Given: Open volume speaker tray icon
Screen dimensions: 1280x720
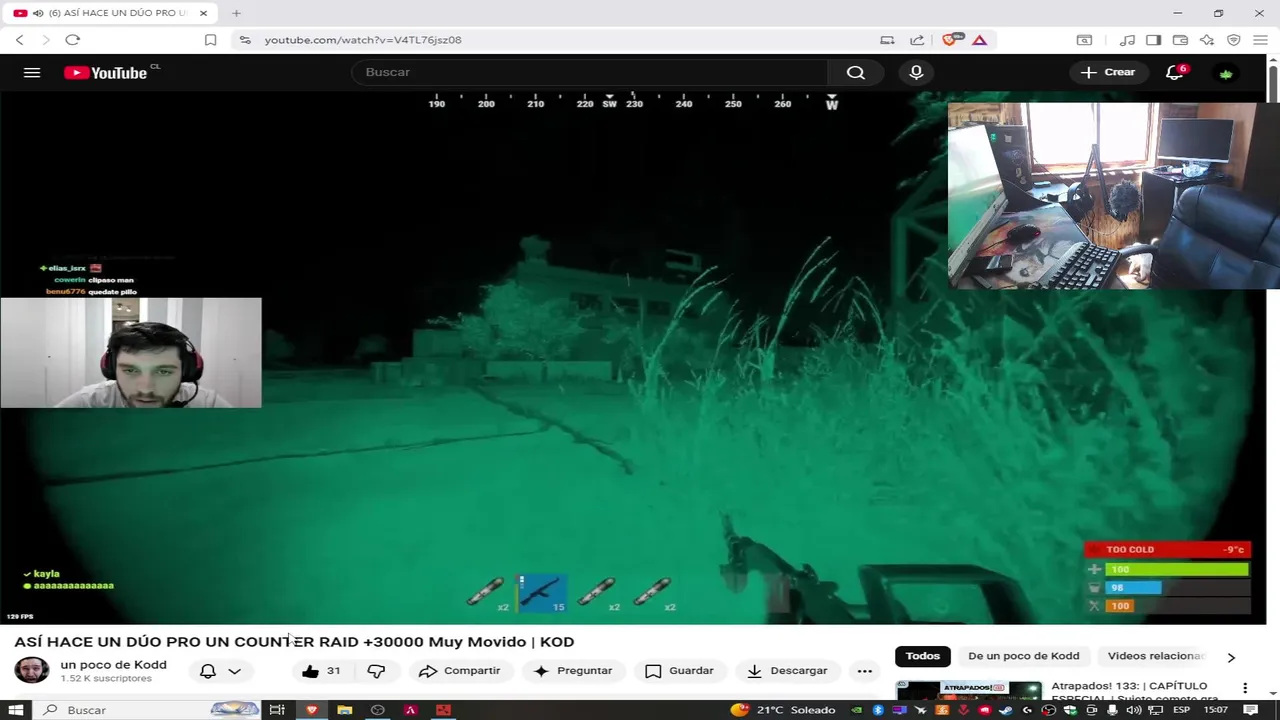Looking at the screenshot, I should coord(1134,710).
